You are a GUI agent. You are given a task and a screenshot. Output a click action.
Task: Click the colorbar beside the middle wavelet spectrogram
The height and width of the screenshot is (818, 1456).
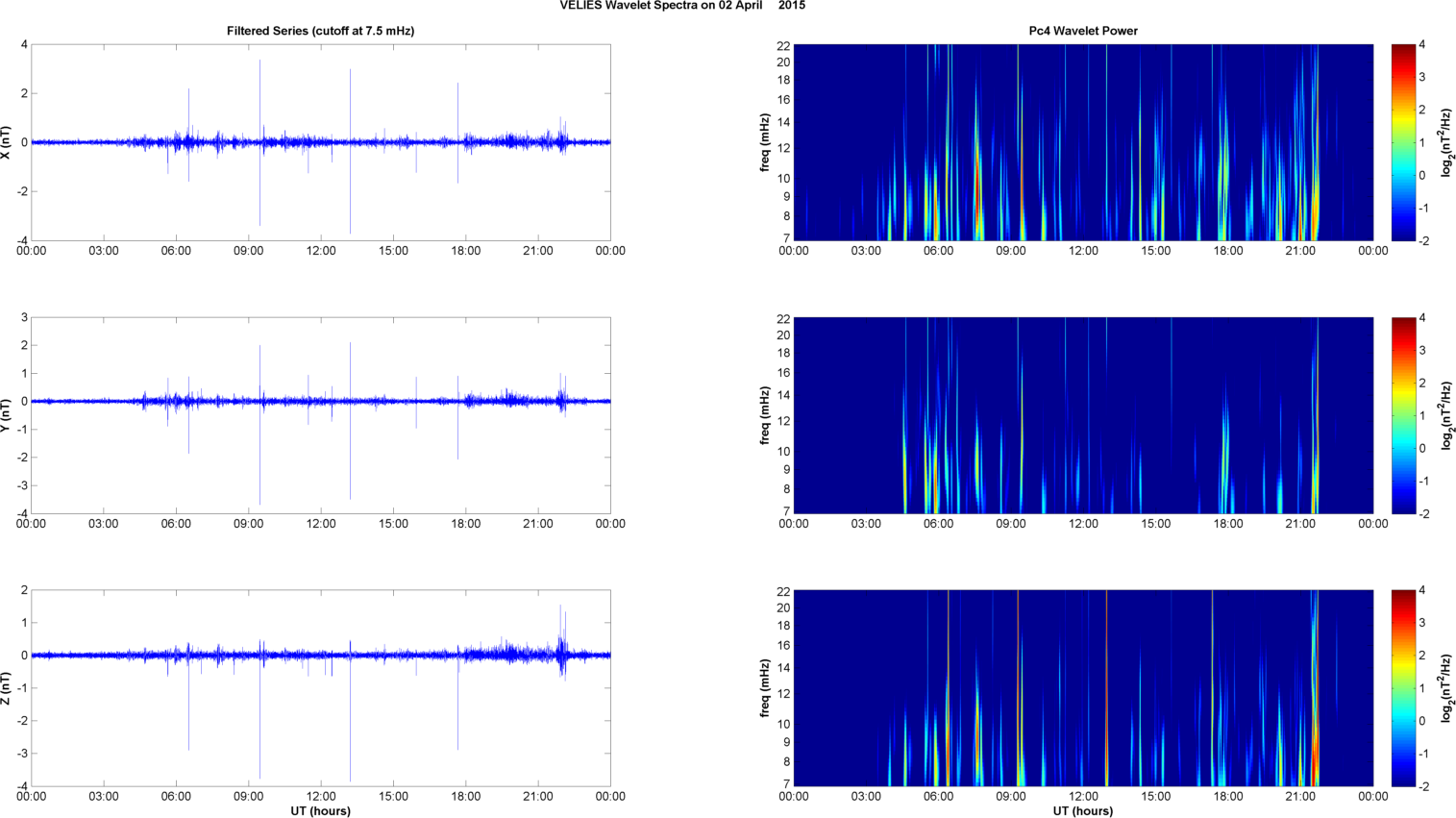click(1403, 415)
